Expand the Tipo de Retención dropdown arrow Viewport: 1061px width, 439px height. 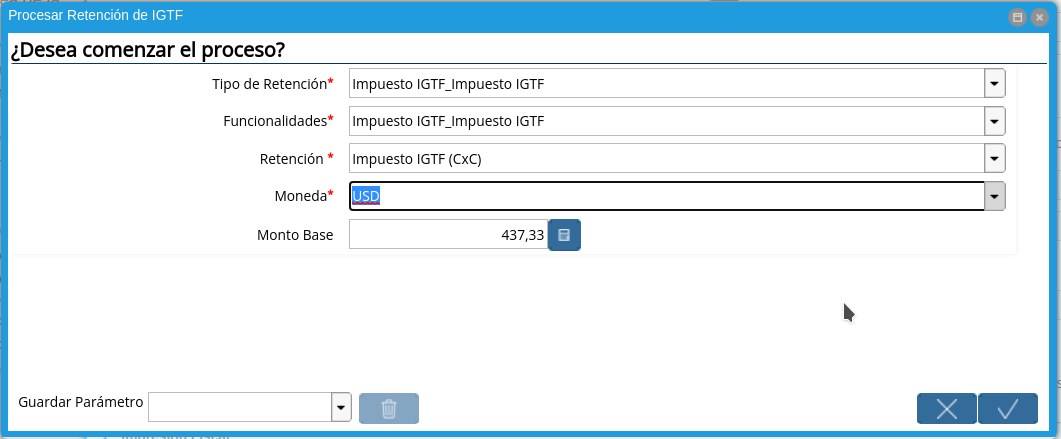[994, 83]
